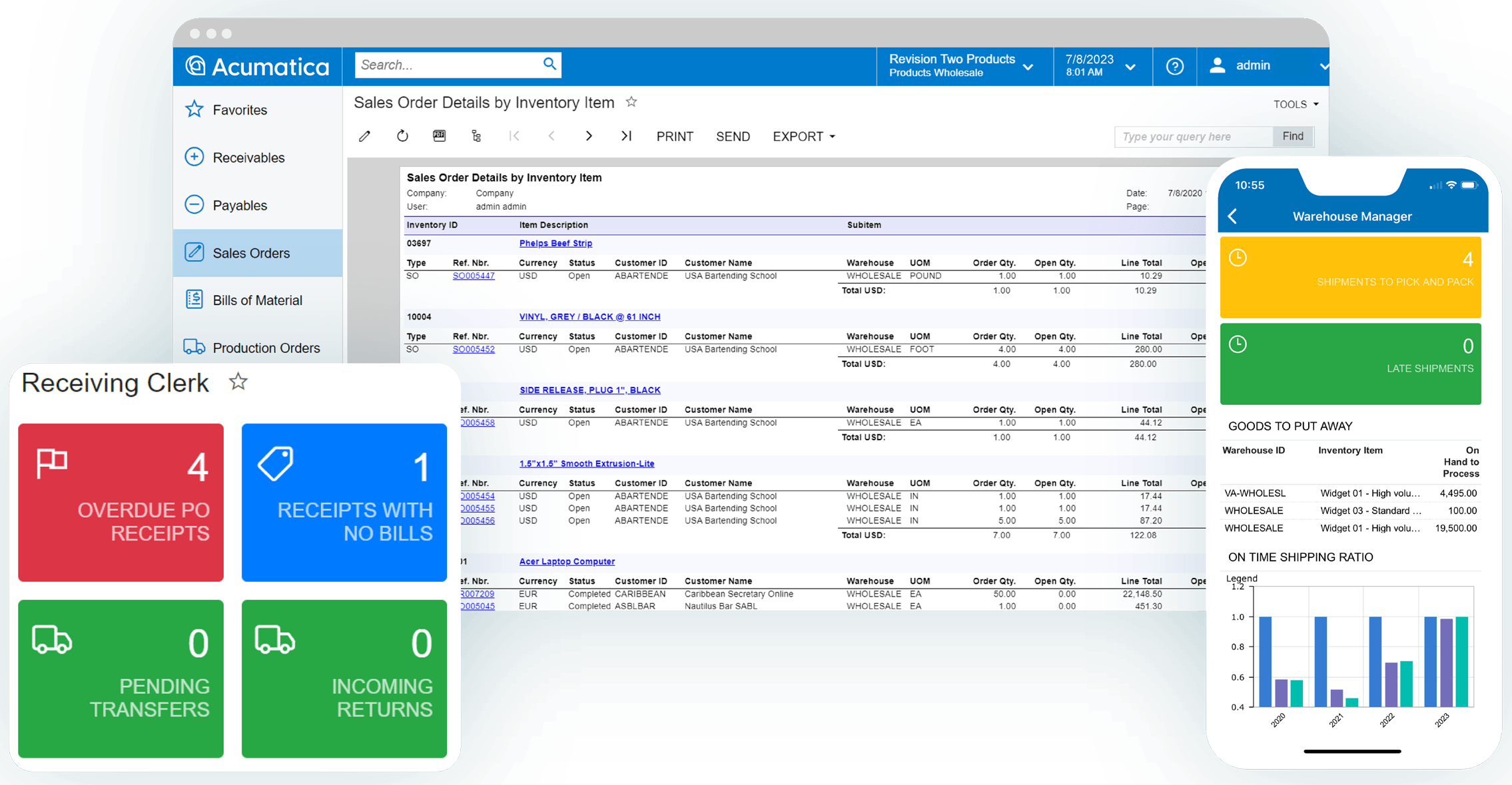Click the search magnifier icon
The width and height of the screenshot is (1512, 785).
click(550, 64)
